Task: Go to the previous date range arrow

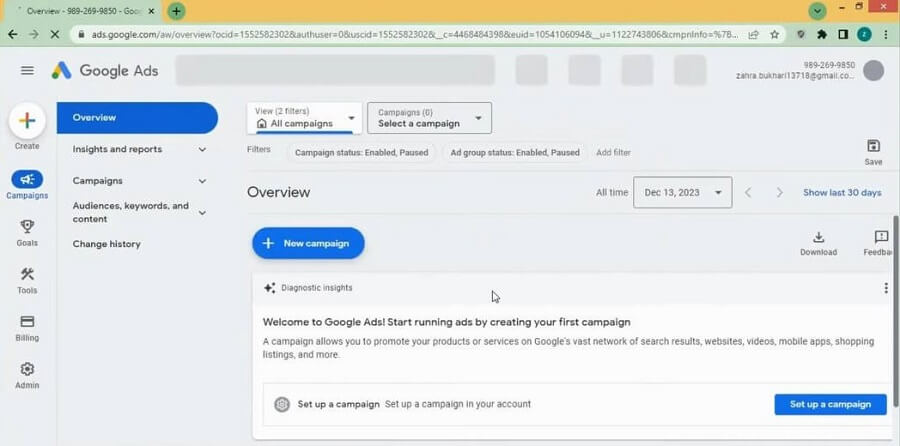Action: pos(748,193)
